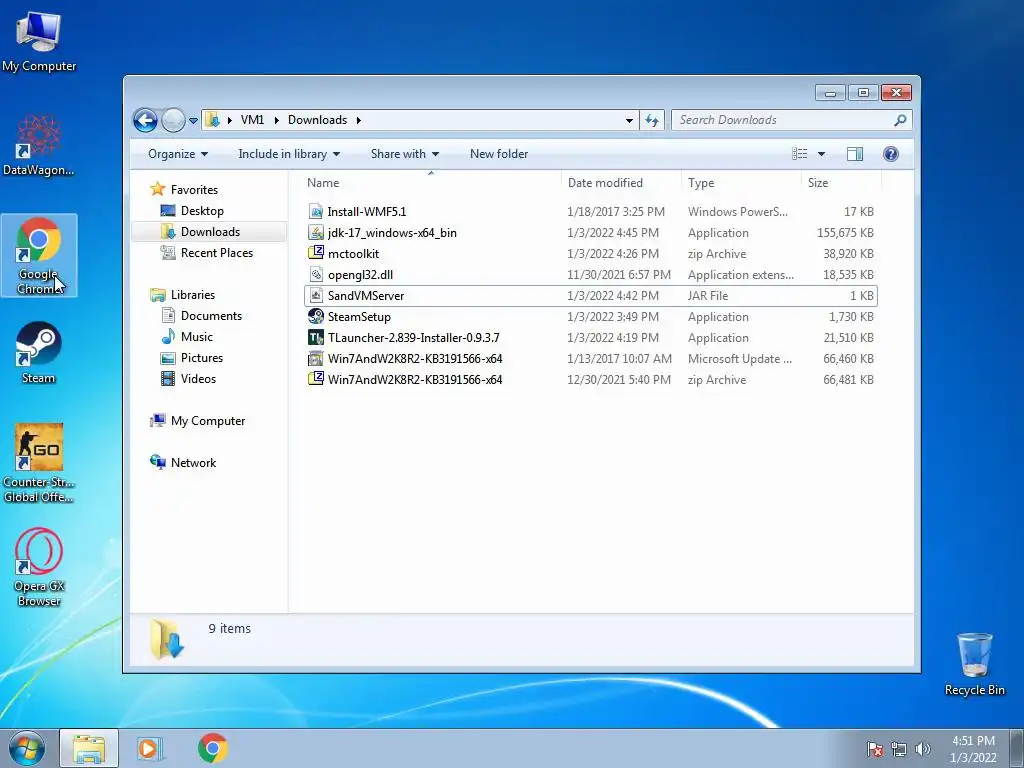The image size is (1024, 768).
Task: Click the New folder button
Action: click(499, 154)
